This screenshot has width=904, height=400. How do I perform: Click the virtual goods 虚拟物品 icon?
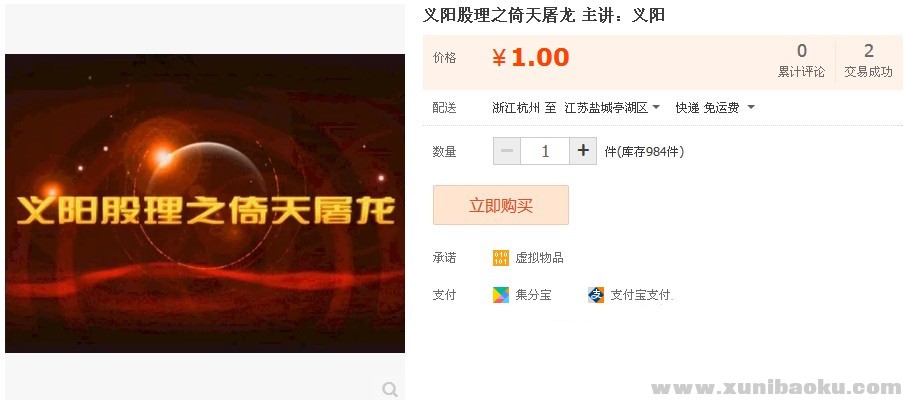(500, 258)
